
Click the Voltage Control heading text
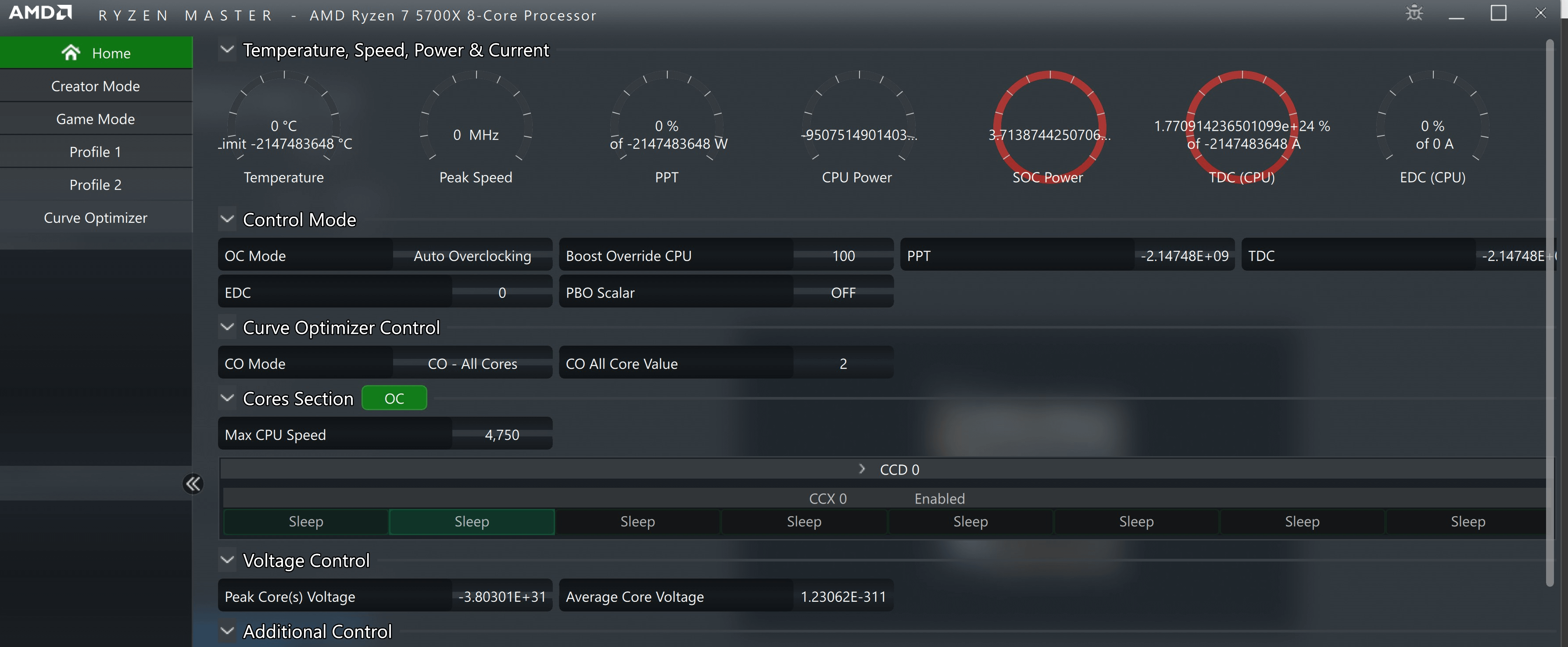pyautogui.click(x=306, y=560)
